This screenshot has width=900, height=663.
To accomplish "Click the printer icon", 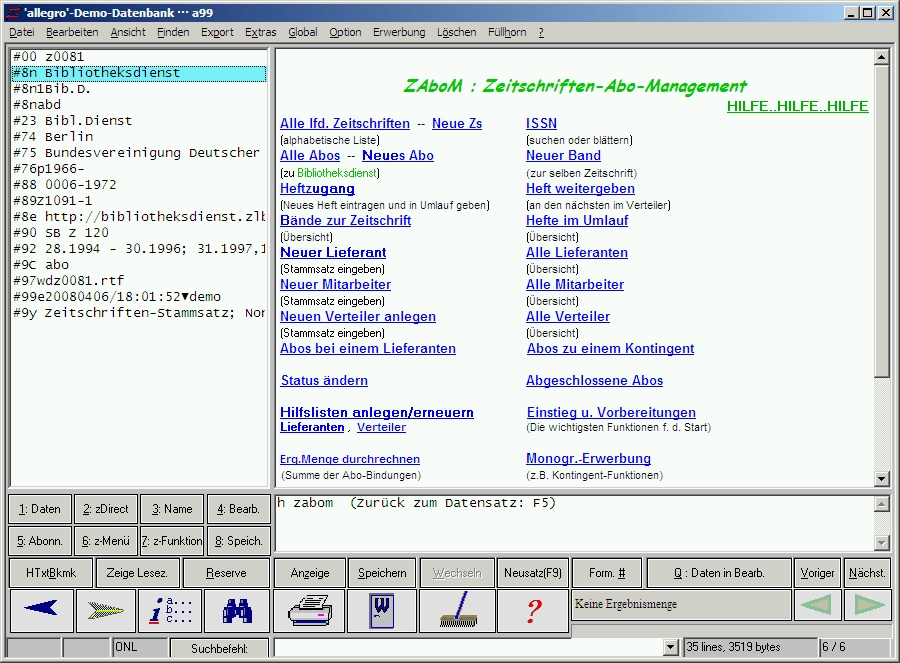I will [x=309, y=611].
